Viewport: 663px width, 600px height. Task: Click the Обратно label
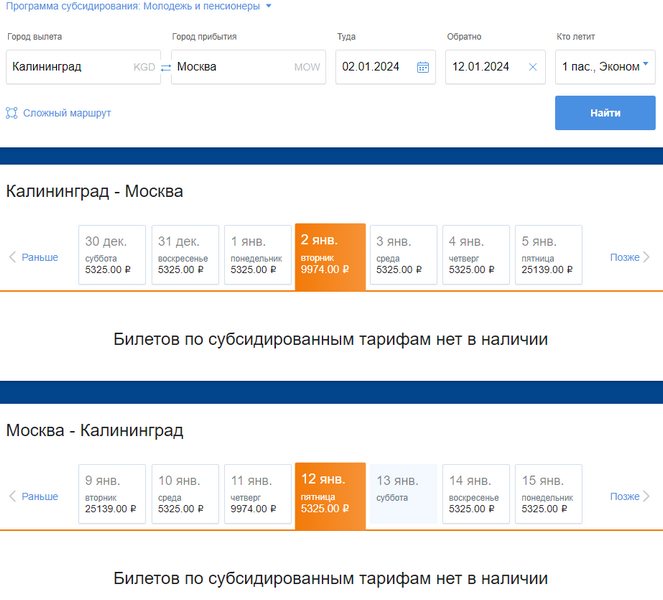(464, 37)
